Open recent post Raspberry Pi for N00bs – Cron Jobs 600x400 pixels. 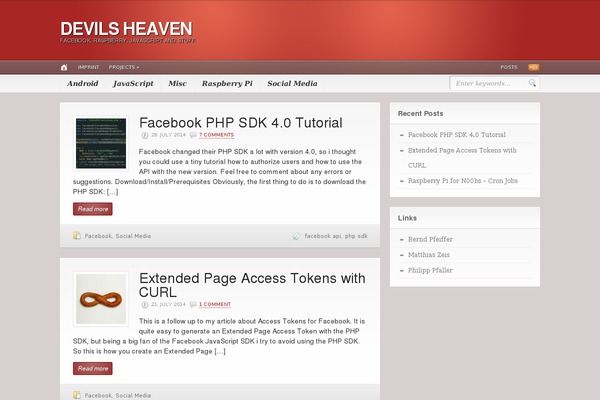[x=463, y=181]
